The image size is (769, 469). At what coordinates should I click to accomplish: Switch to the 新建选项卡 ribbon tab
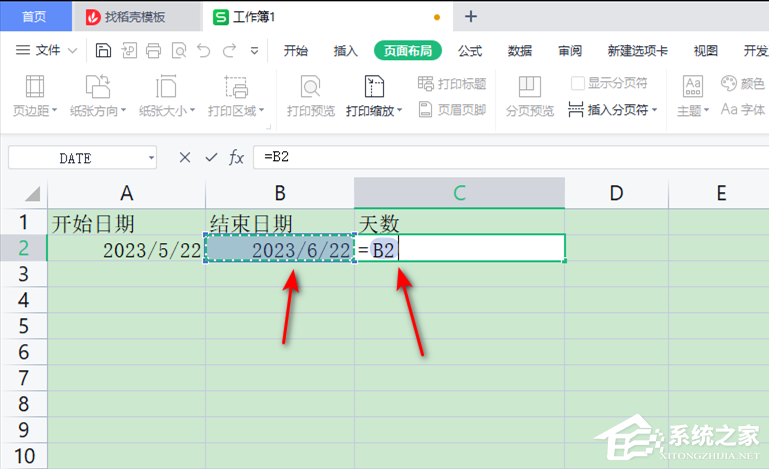638,51
